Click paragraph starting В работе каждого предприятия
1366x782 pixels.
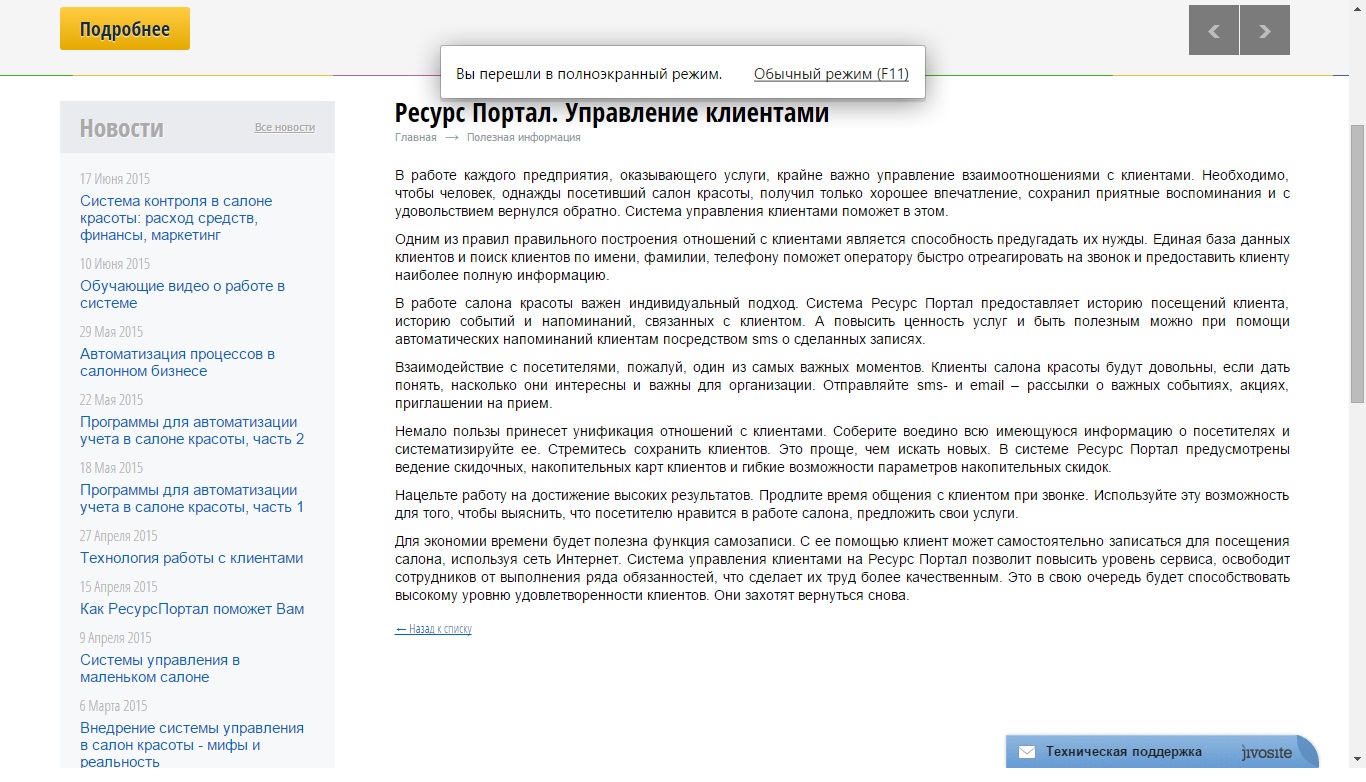842,193
